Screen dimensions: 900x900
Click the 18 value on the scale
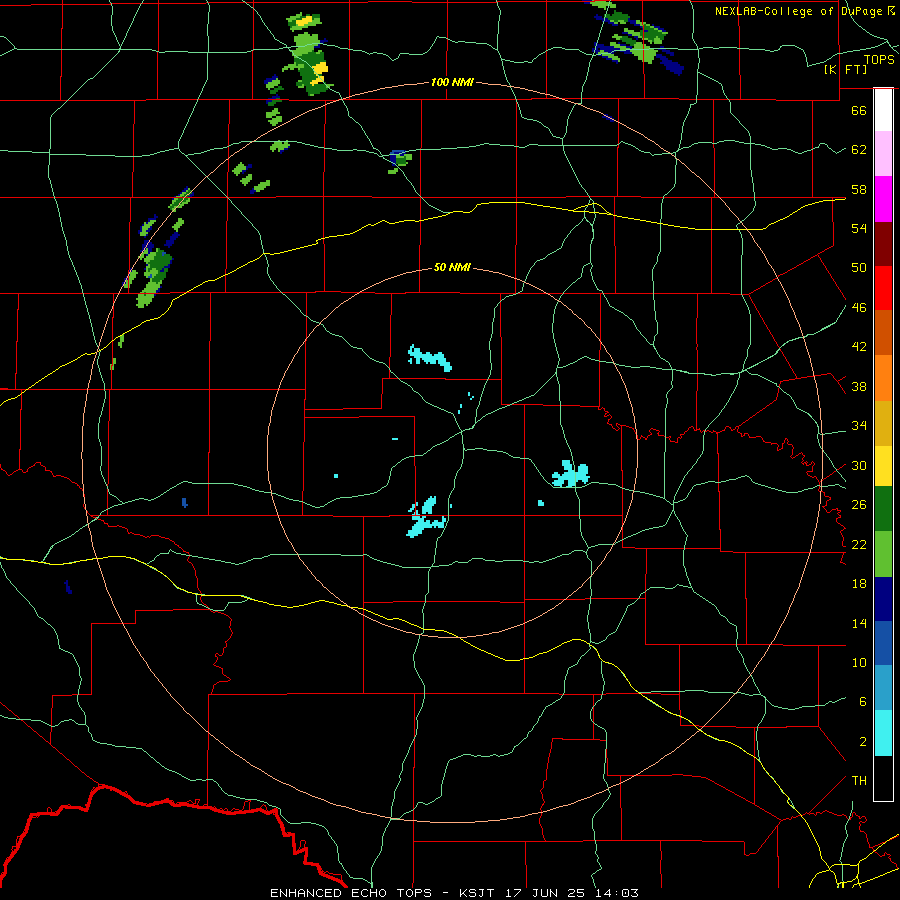coord(859,584)
